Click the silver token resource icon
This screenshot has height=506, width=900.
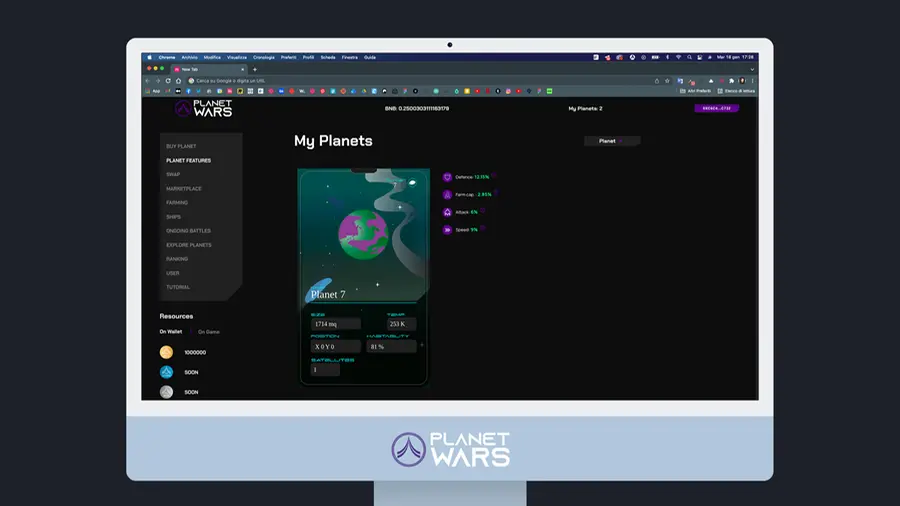(x=166, y=392)
